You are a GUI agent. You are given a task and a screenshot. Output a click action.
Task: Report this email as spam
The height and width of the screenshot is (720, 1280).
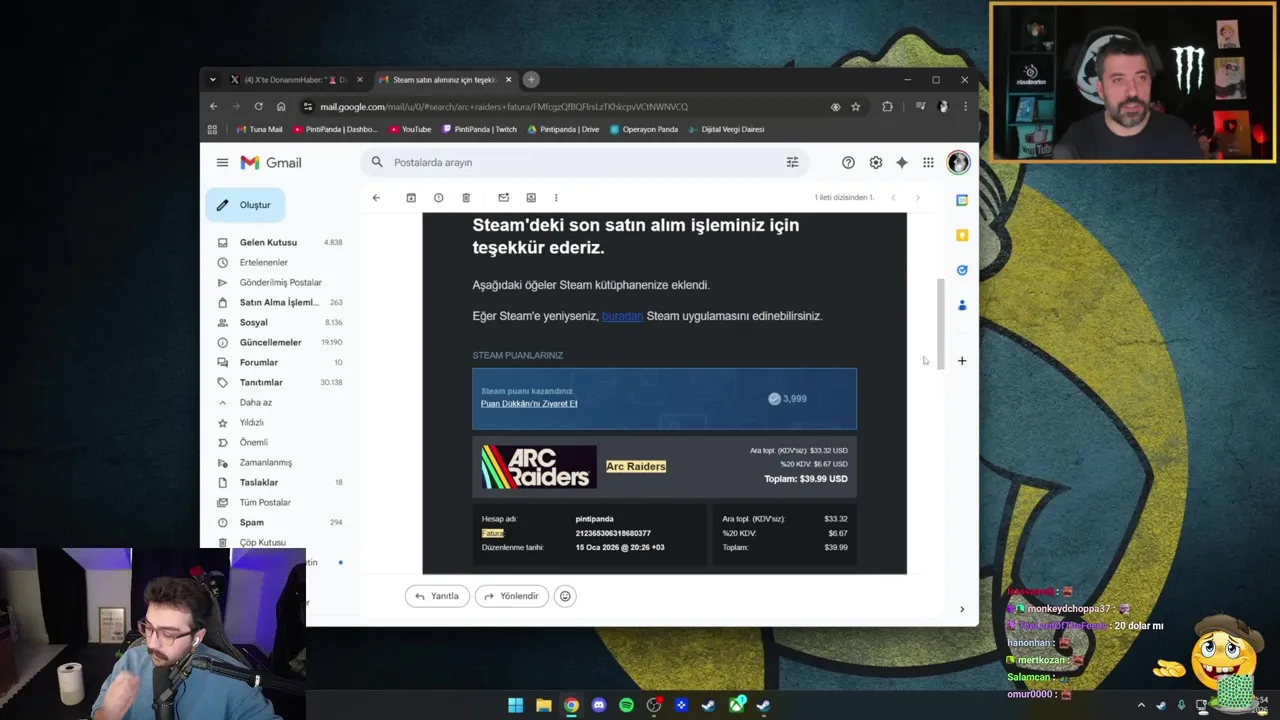(x=438, y=197)
